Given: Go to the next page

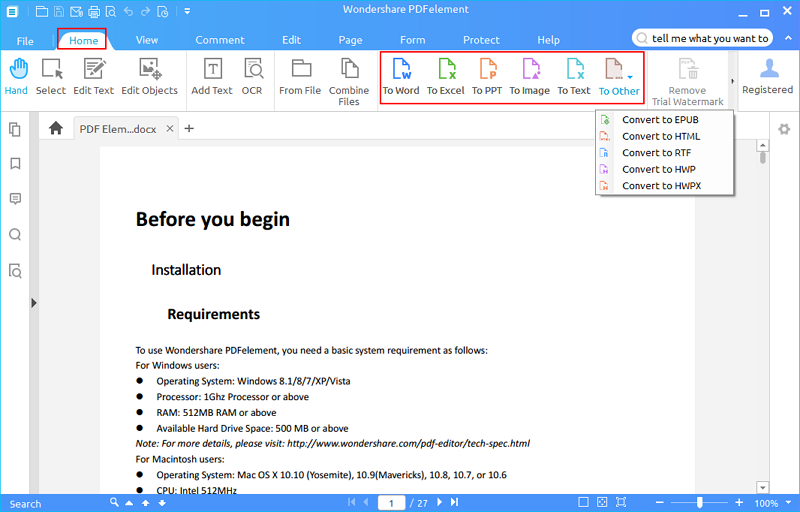Looking at the screenshot, I should pos(439,502).
